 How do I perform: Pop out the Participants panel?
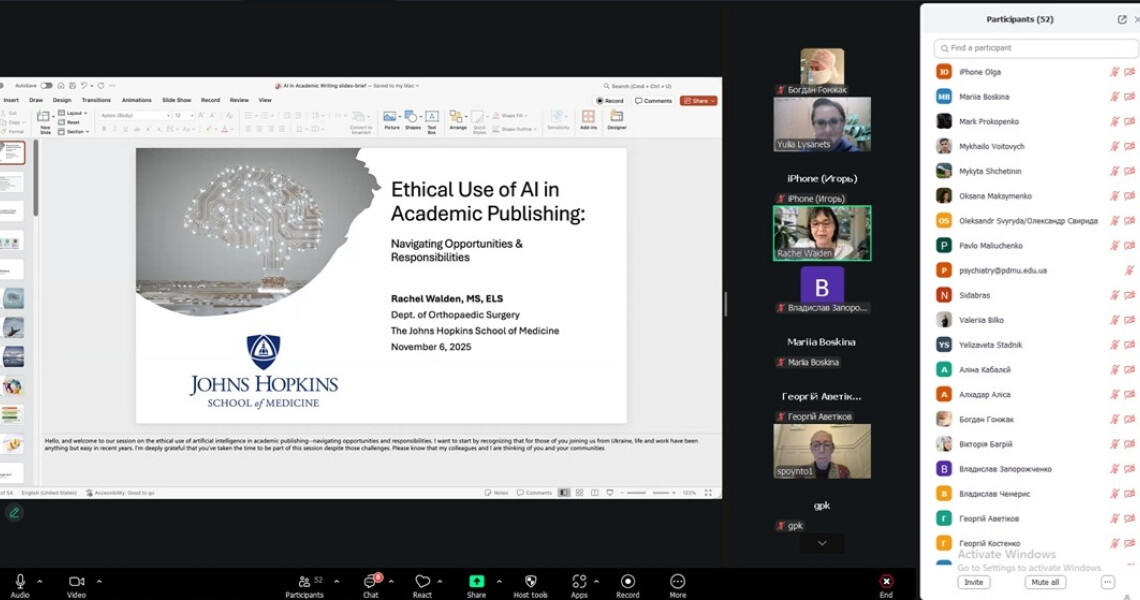[x=1122, y=19]
